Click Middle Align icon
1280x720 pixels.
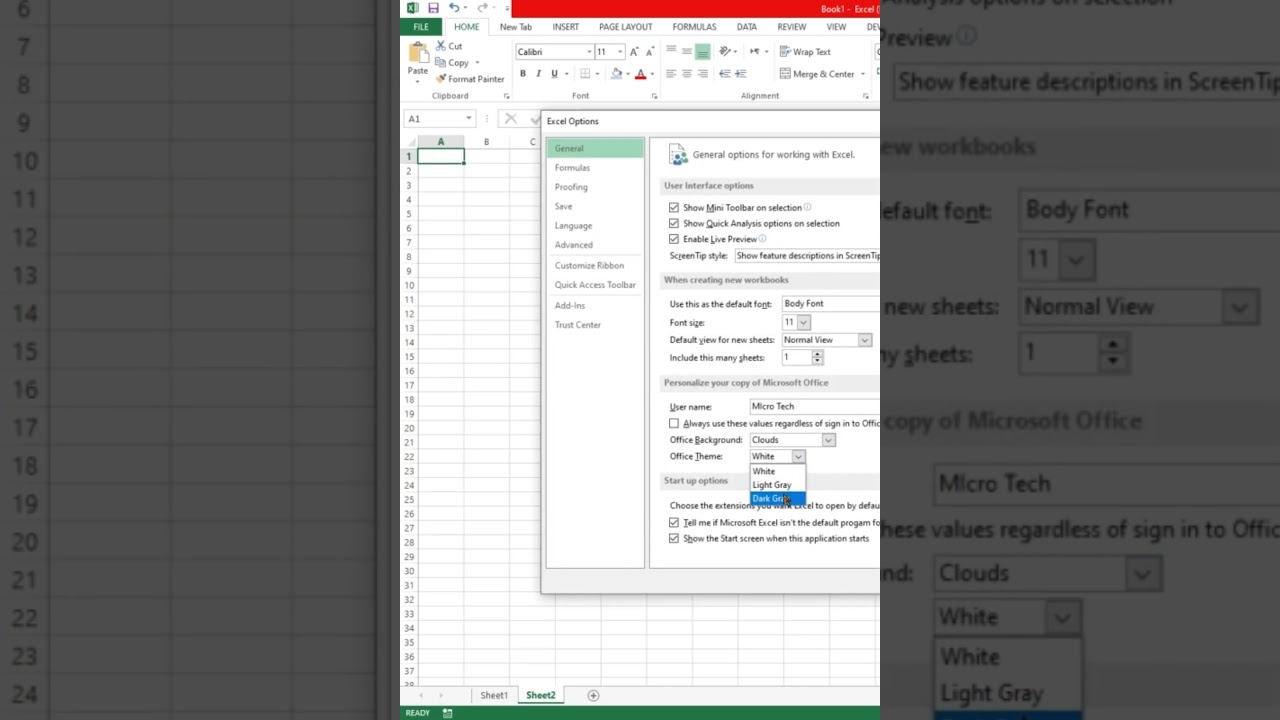(687, 52)
